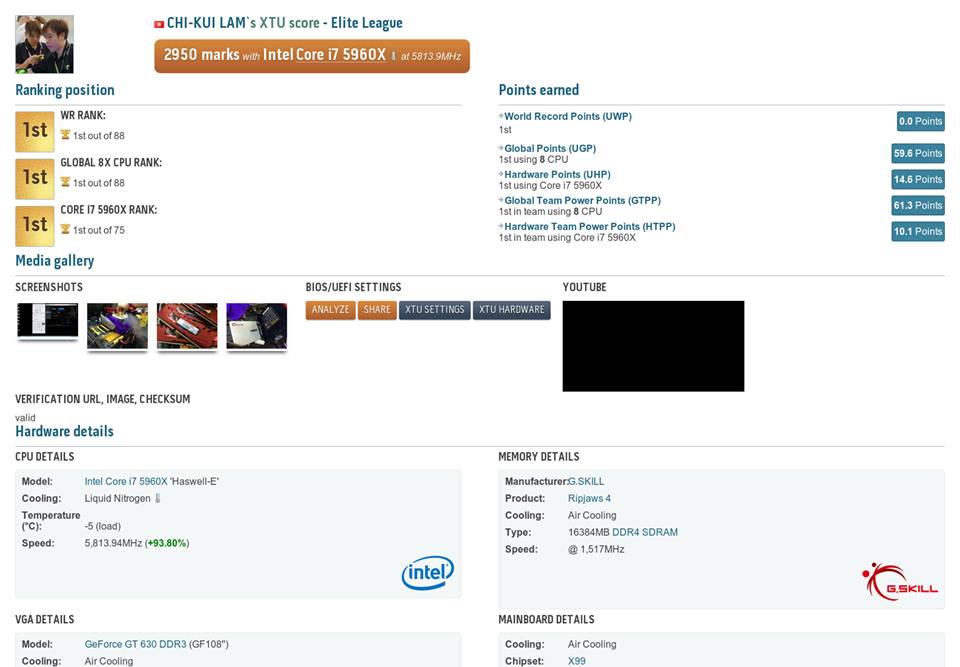Click the Intel logo

click(427, 573)
